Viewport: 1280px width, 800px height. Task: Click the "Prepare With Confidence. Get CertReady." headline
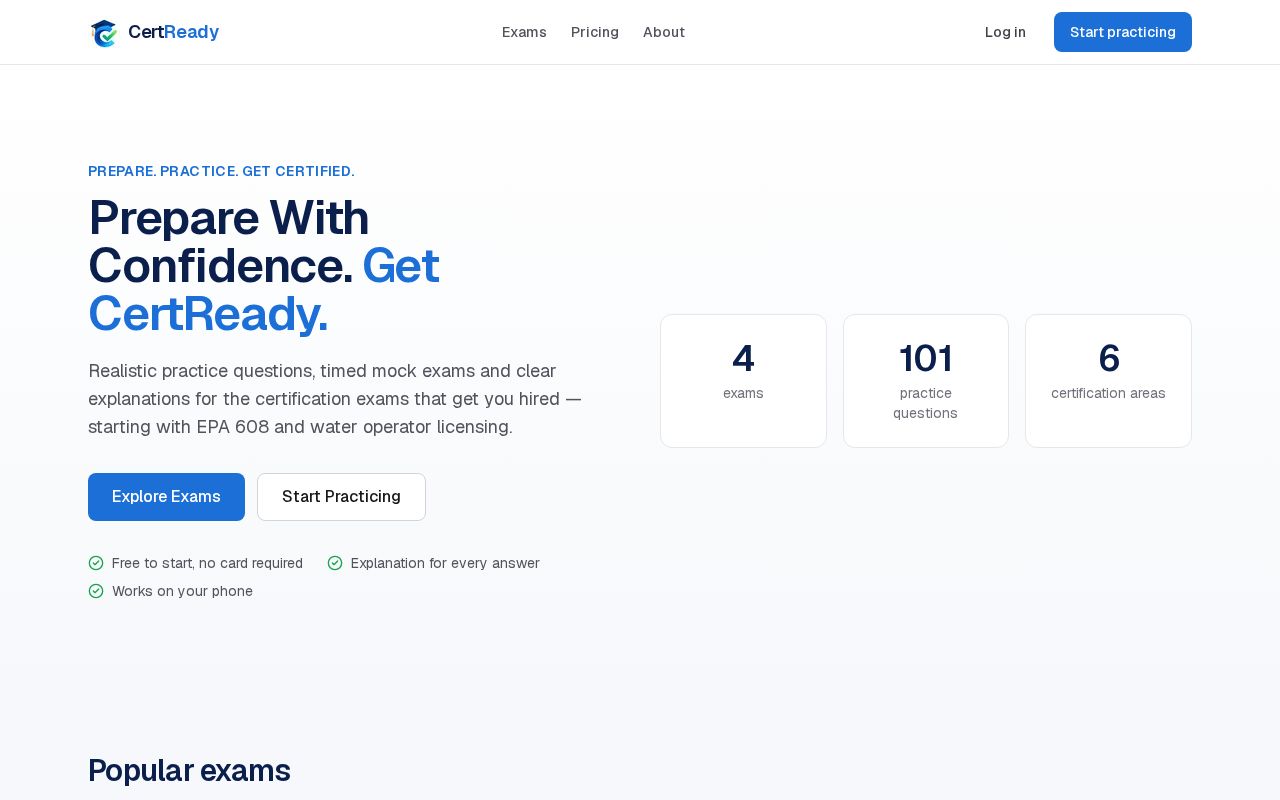click(x=264, y=265)
